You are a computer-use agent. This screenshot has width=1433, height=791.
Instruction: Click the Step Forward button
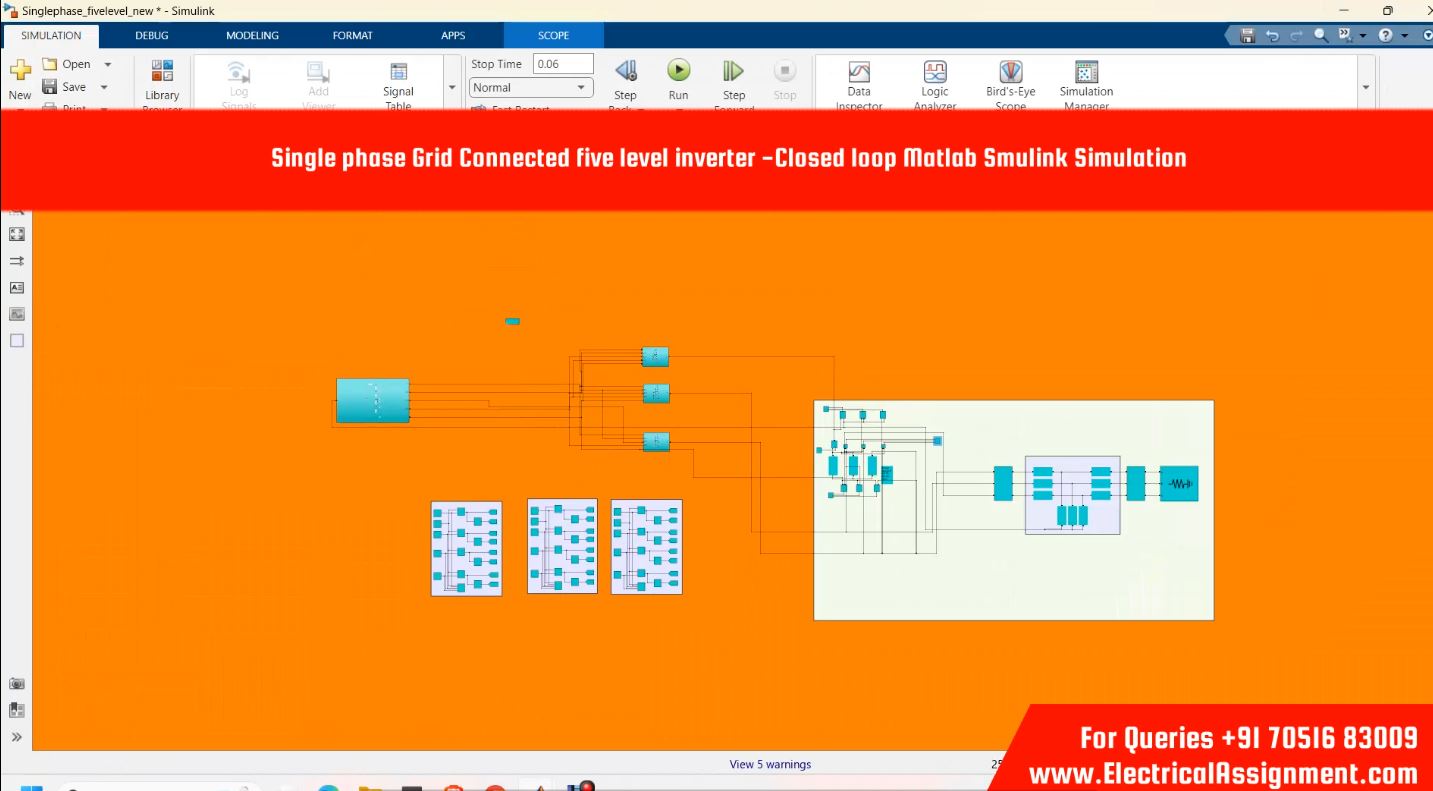733,71
